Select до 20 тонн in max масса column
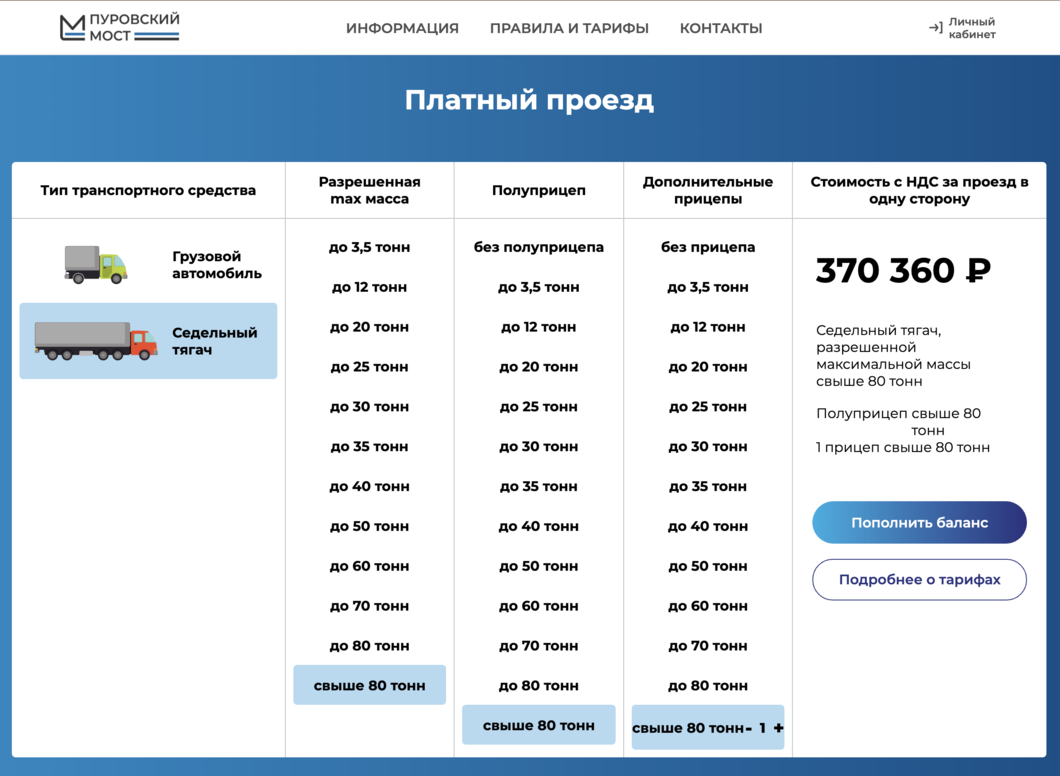1060x776 pixels. [x=369, y=327]
